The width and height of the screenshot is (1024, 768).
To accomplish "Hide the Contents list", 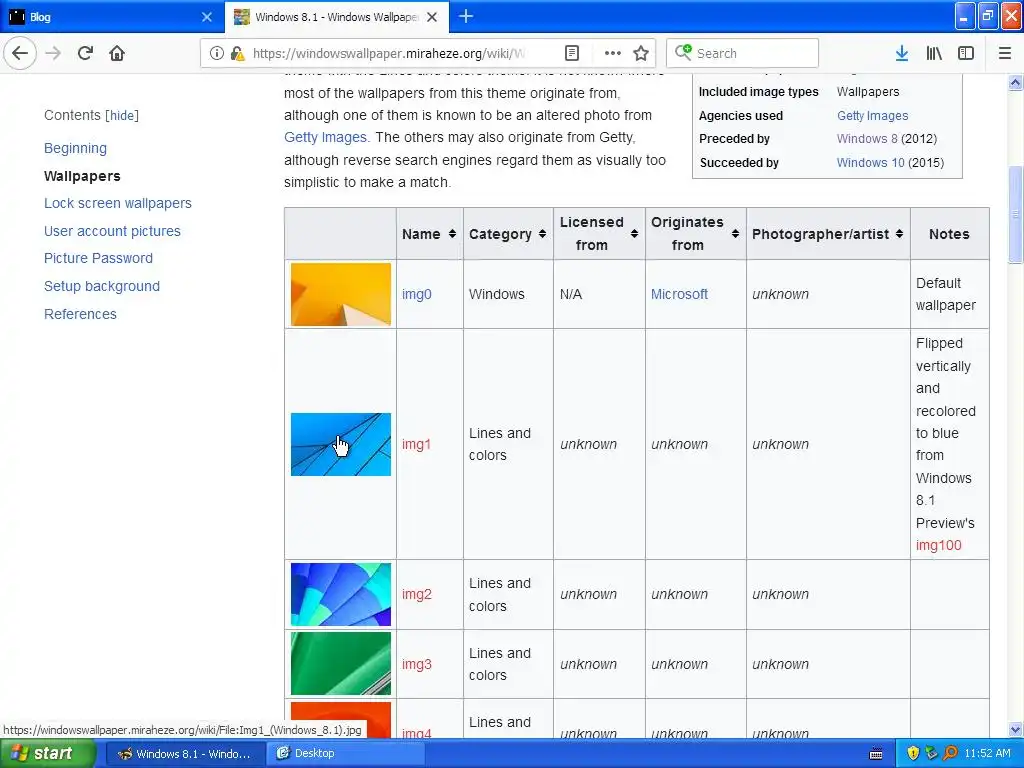I will click(122, 116).
